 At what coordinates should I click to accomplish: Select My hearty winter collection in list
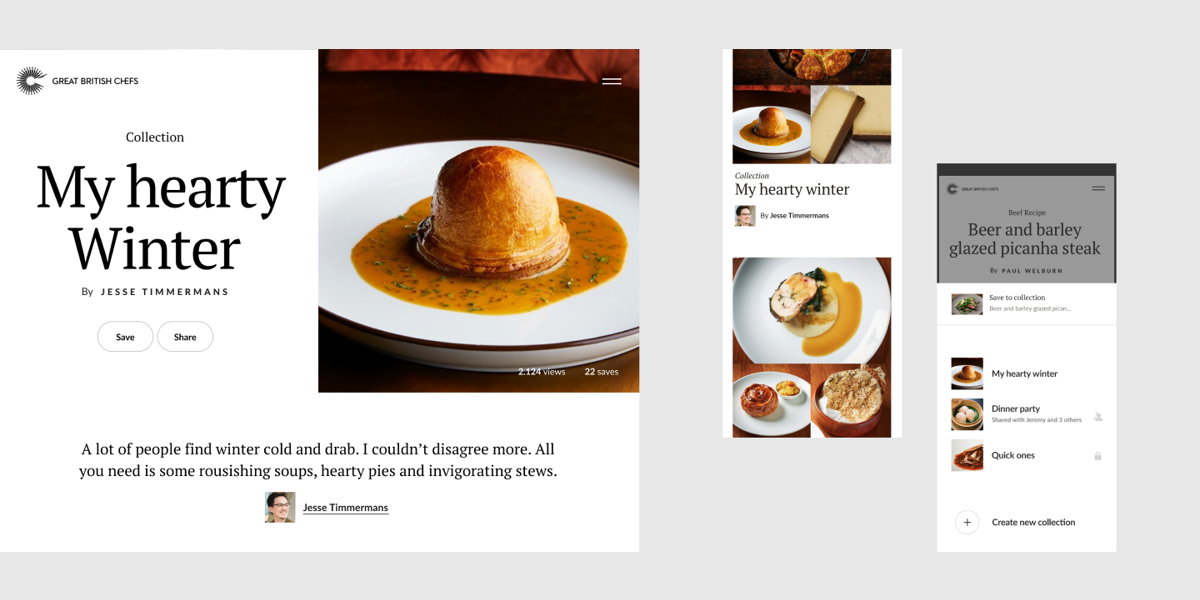tap(1026, 374)
